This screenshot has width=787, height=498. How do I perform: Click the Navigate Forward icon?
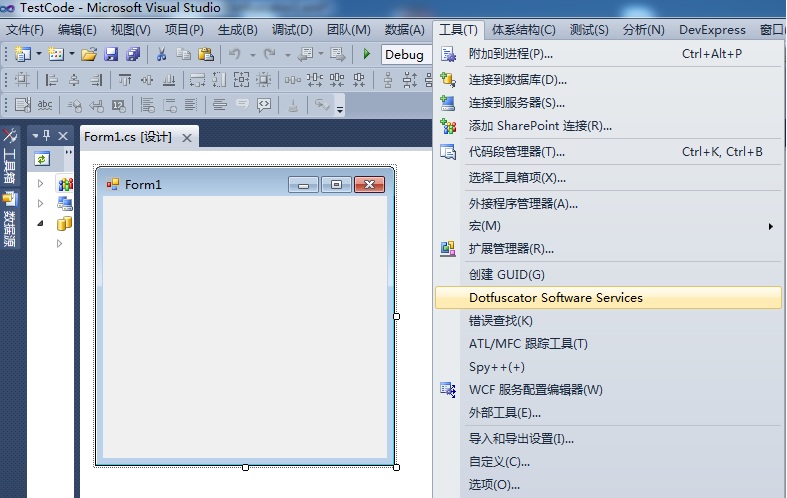point(337,54)
